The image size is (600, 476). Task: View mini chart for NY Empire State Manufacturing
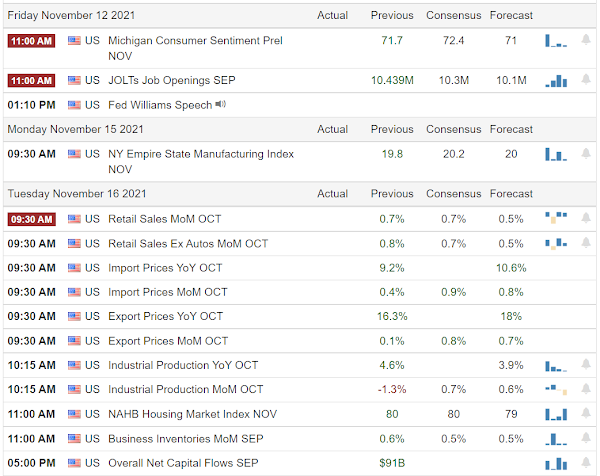(555, 154)
